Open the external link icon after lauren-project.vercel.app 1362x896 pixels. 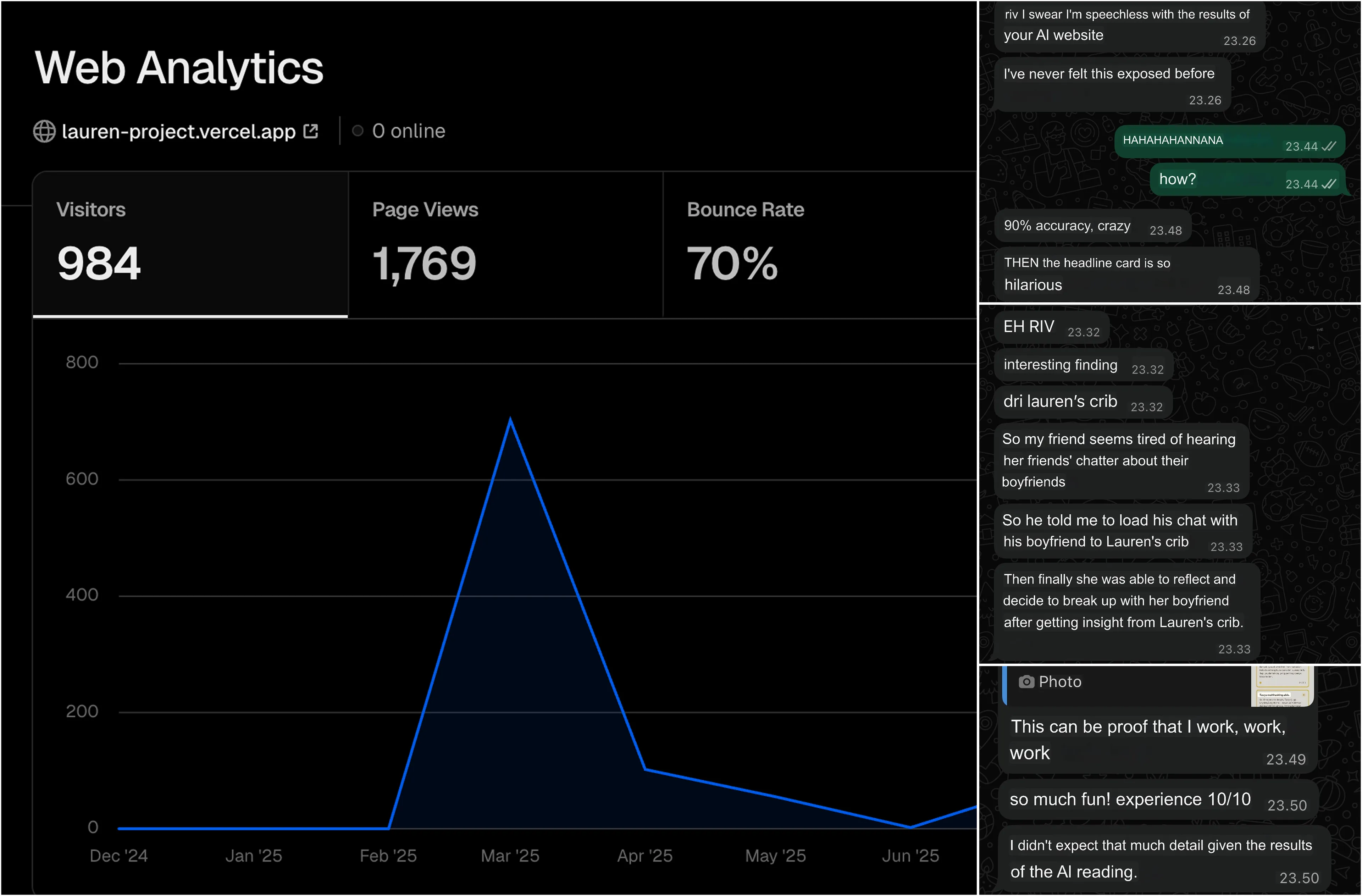(311, 131)
